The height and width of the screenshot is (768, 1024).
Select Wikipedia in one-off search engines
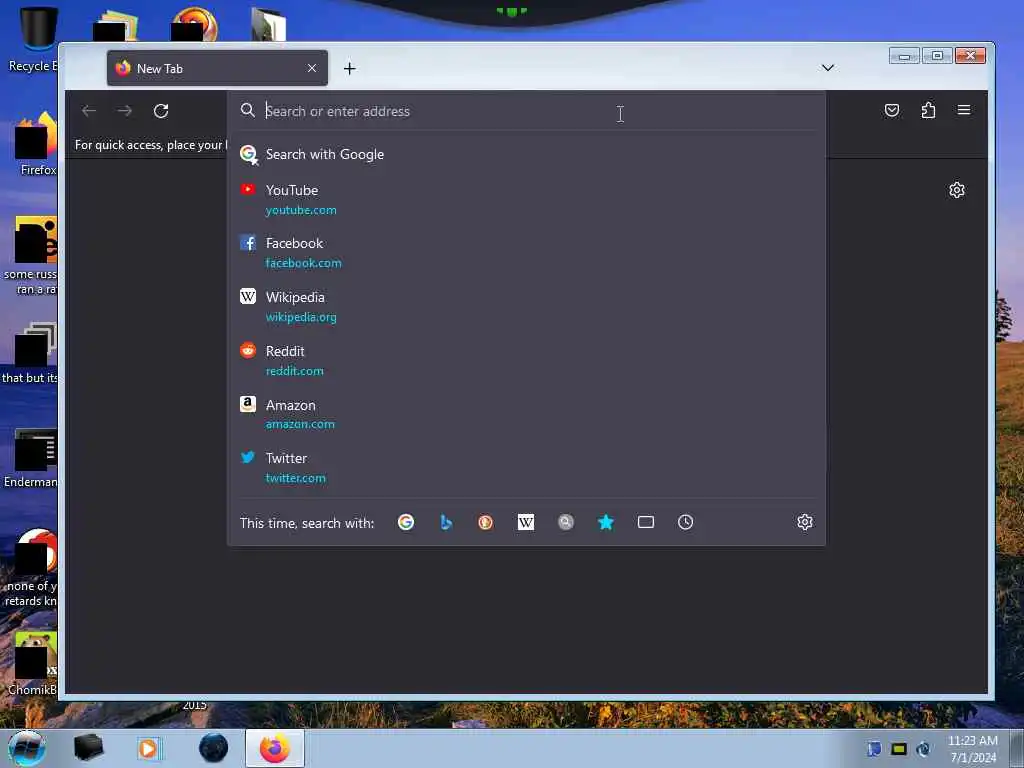[526, 522]
